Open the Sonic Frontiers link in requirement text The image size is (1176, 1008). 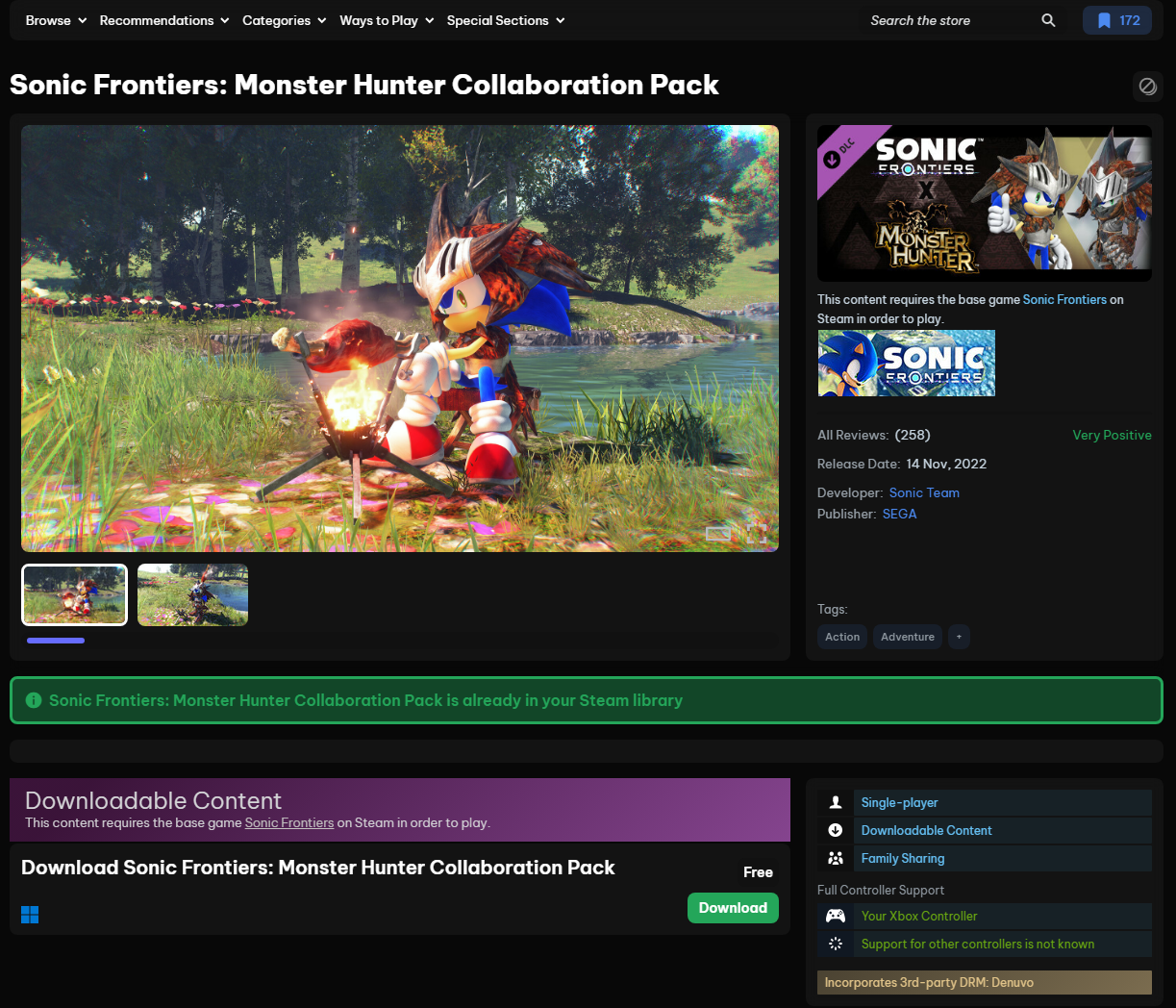pyautogui.click(x=1064, y=299)
